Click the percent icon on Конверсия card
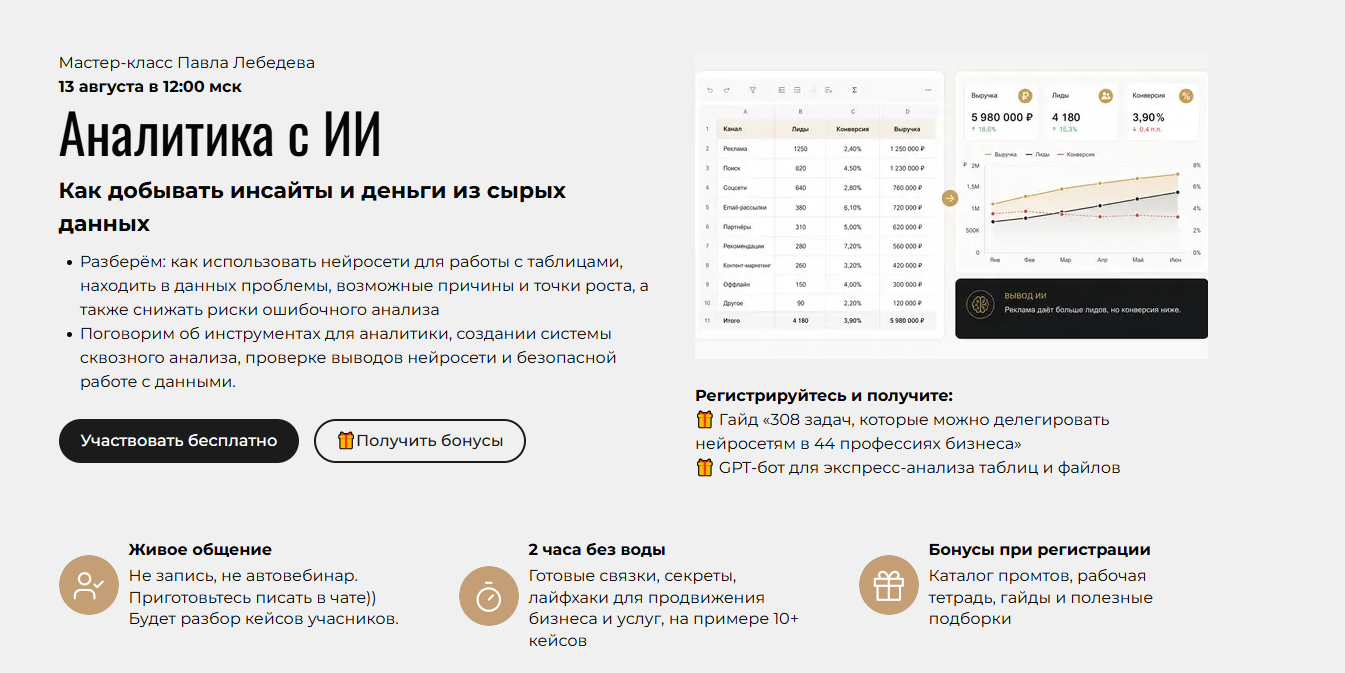 point(1186,96)
